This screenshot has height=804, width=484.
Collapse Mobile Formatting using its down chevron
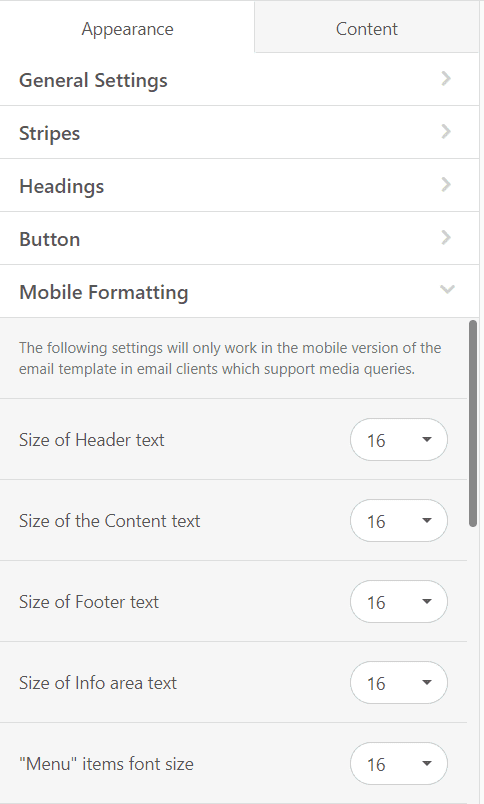447,290
